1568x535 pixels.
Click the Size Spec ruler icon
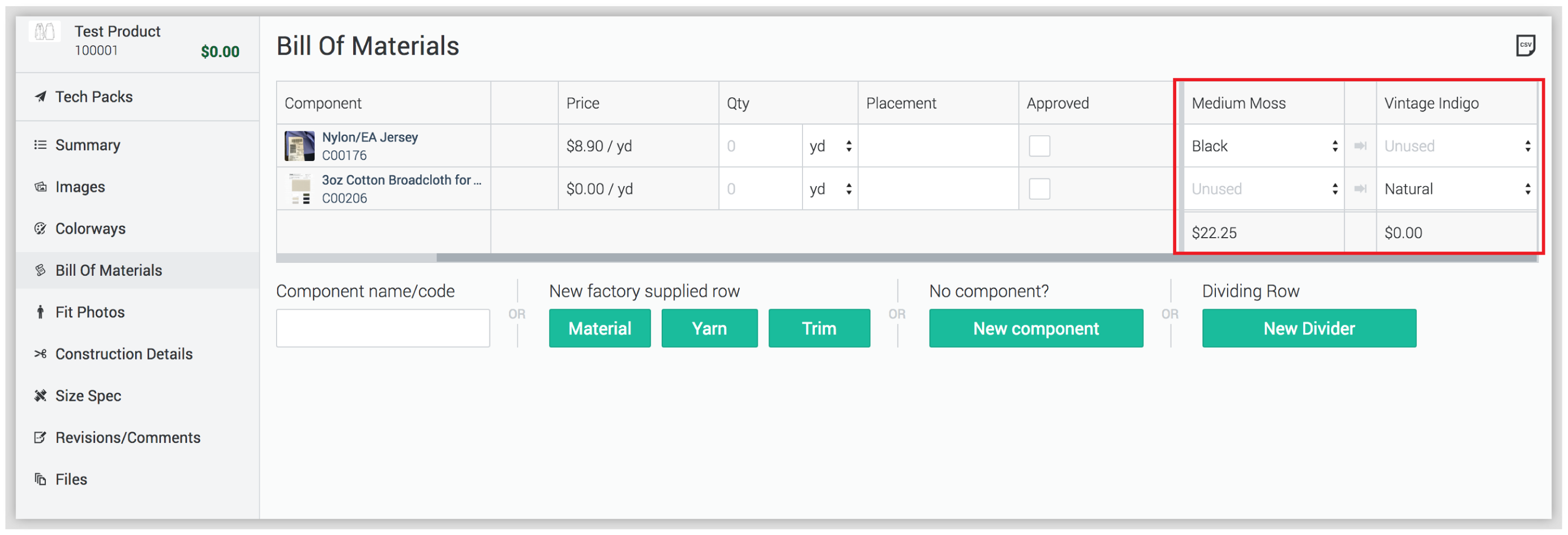[40, 396]
